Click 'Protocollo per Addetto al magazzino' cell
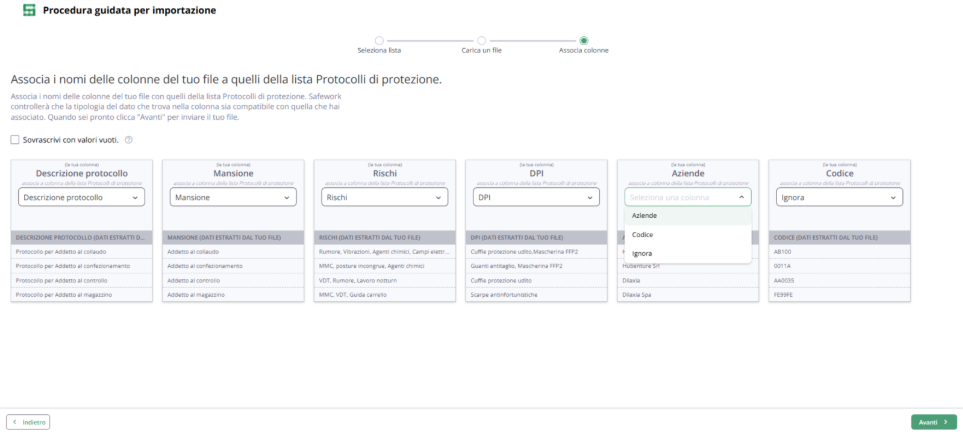 (82, 295)
